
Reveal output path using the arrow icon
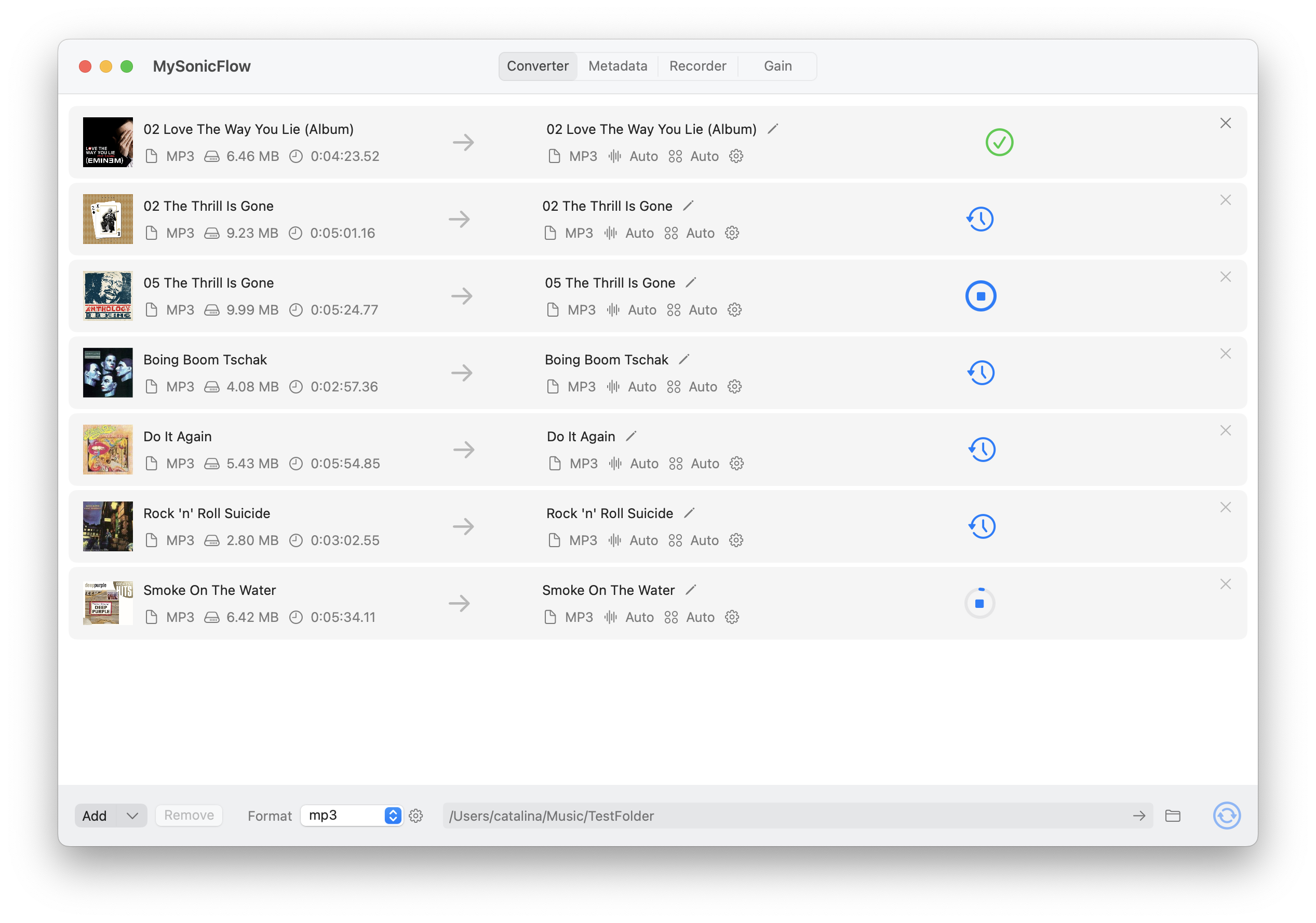[x=1139, y=816]
